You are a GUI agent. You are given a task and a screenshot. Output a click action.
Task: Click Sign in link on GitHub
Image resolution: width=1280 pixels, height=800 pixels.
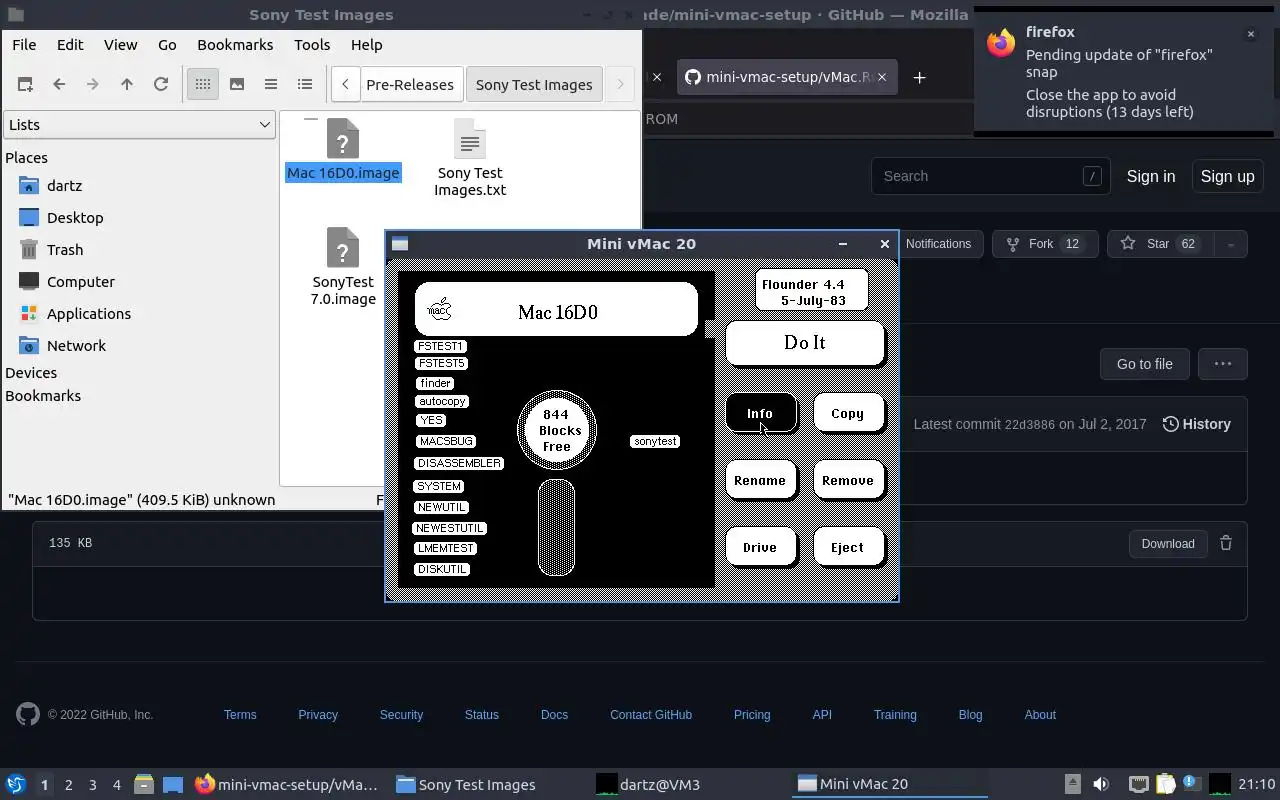point(1151,176)
